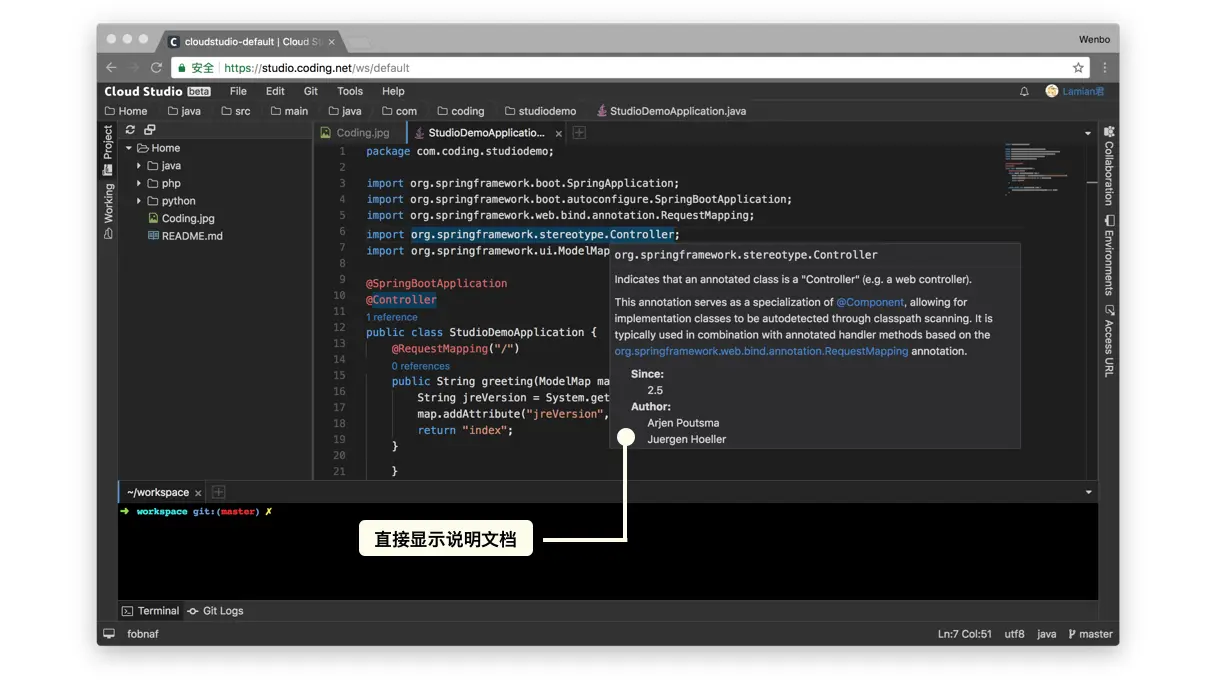1216x682 pixels.
Task: Open the Environments side panel
Action: pyautogui.click(x=1108, y=255)
